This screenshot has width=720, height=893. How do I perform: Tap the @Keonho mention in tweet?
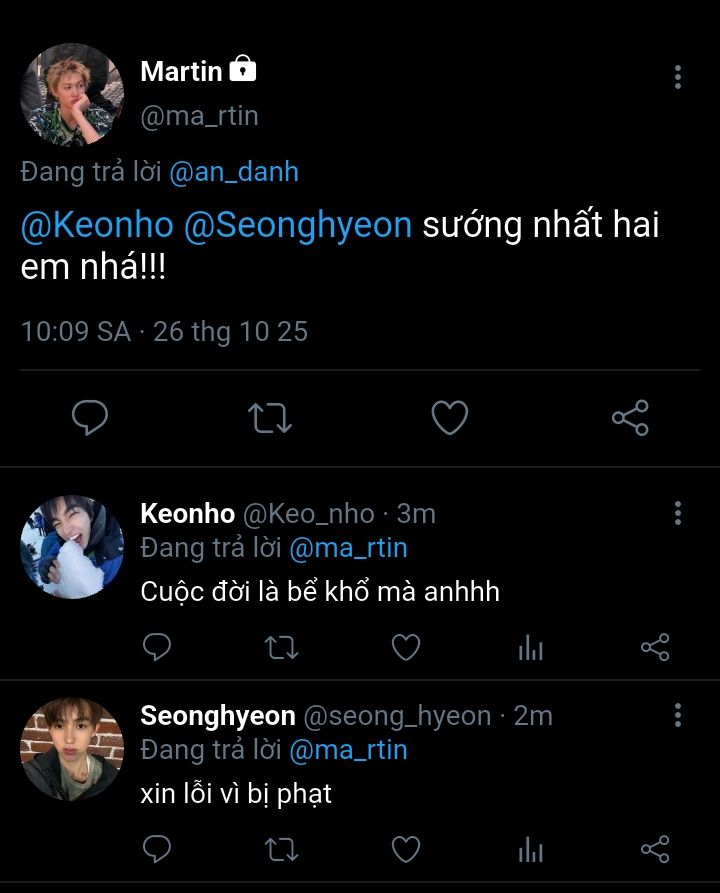click(97, 225)
